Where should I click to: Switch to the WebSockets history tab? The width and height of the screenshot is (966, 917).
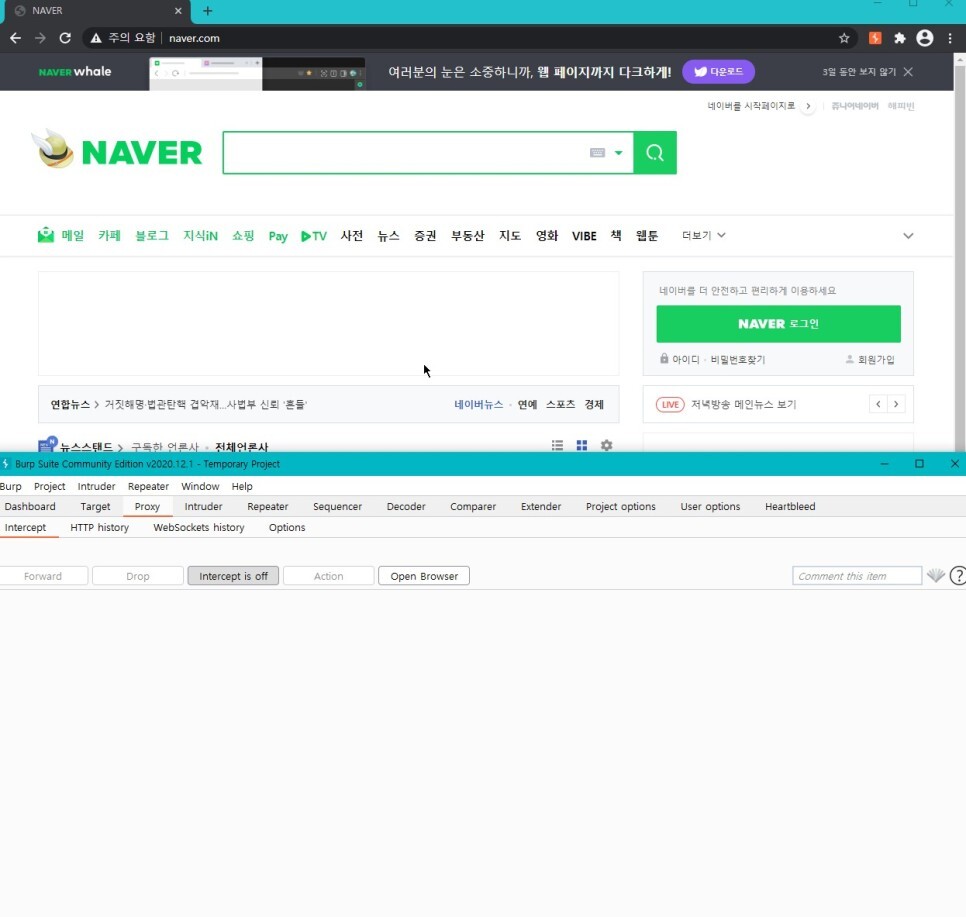(x=198, y=528)
